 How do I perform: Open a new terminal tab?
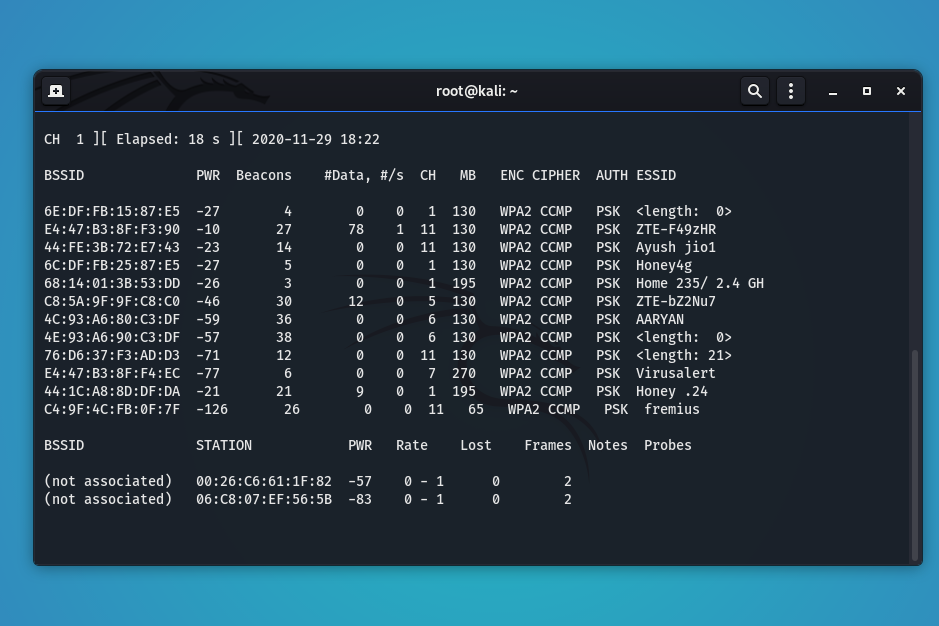[56, 91]
